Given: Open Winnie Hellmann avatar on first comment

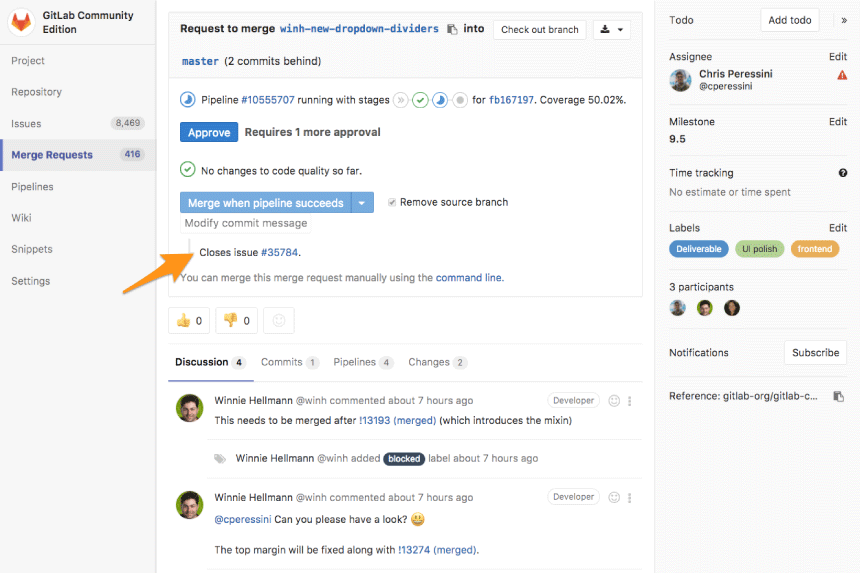Looking at the screenshot, I should pos(189,408).
